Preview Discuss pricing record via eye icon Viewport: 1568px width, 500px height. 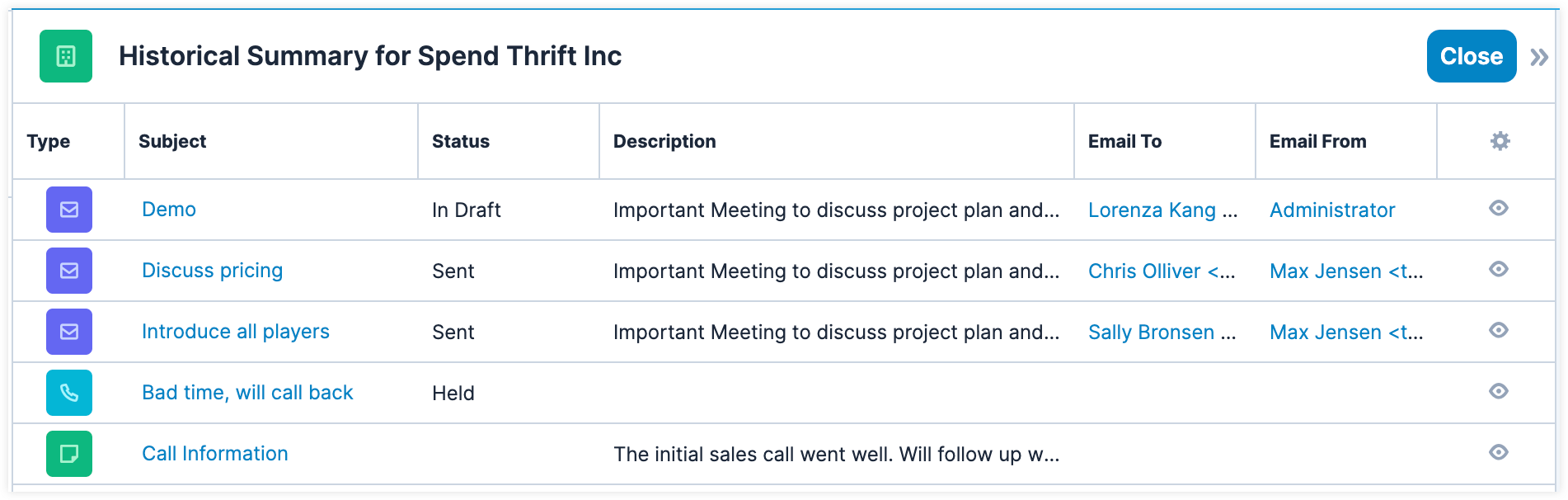click(x=1499, y=269)
